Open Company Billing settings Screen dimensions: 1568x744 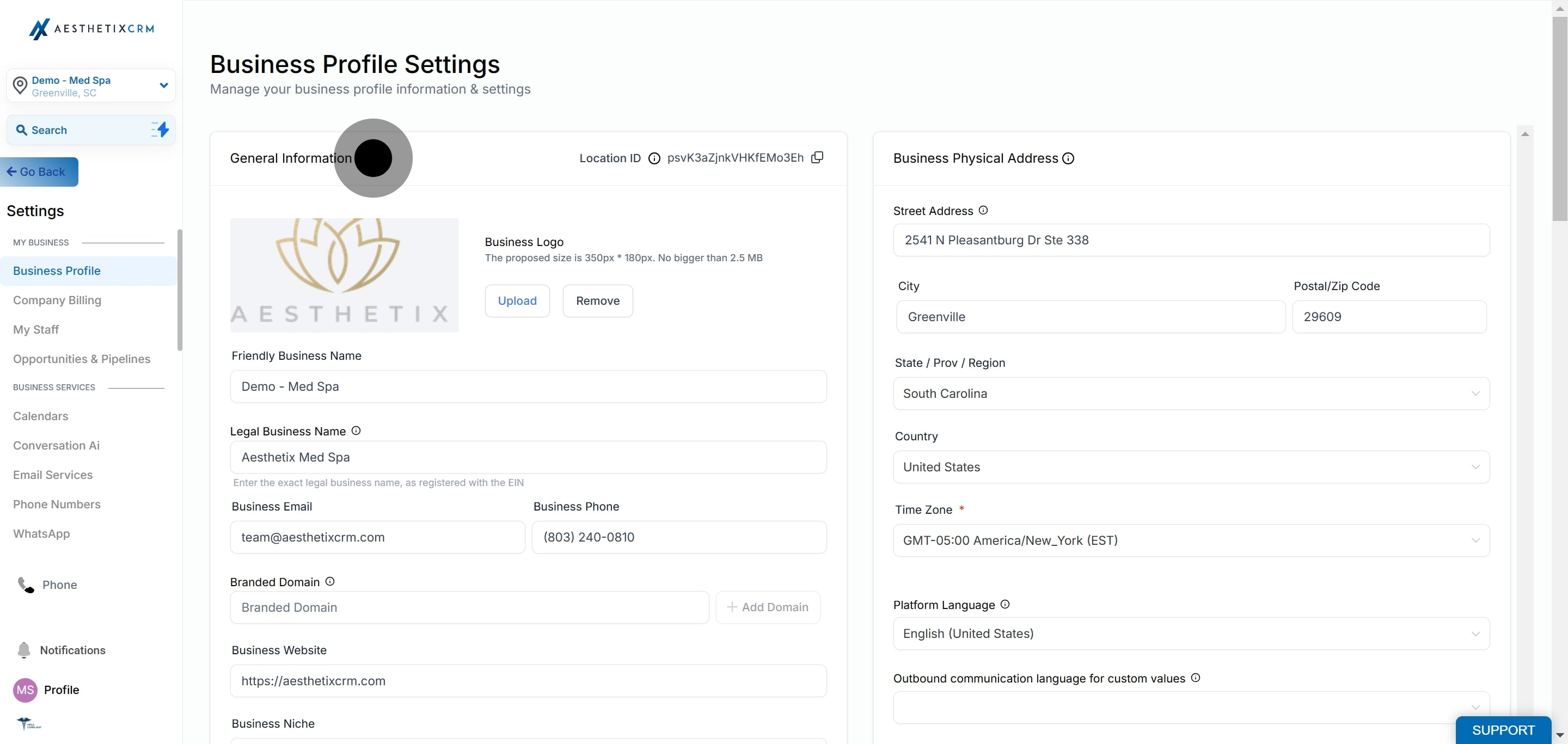pyautogui.click(x=57, y=300)
